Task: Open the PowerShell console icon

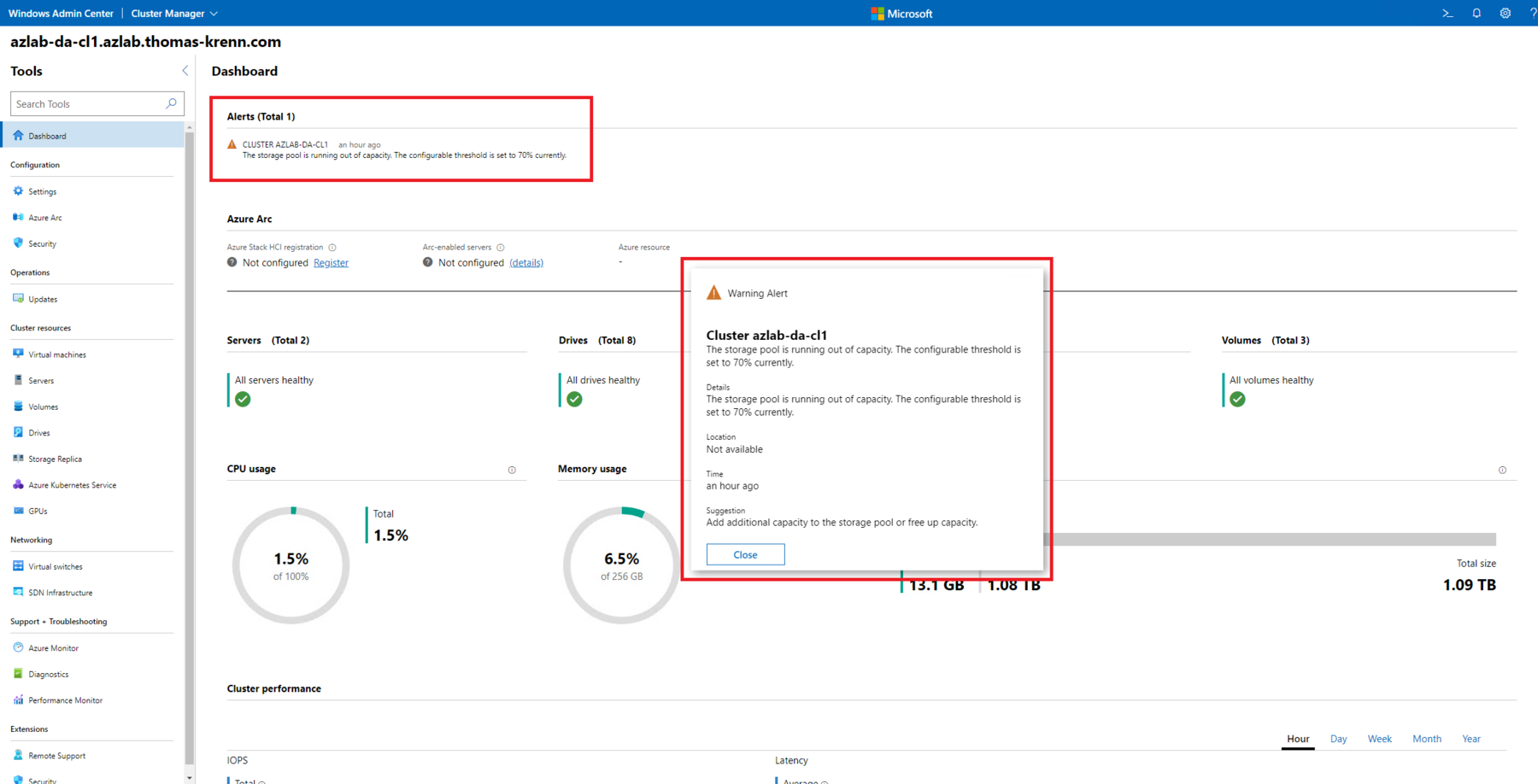Action: point(1447,14)
